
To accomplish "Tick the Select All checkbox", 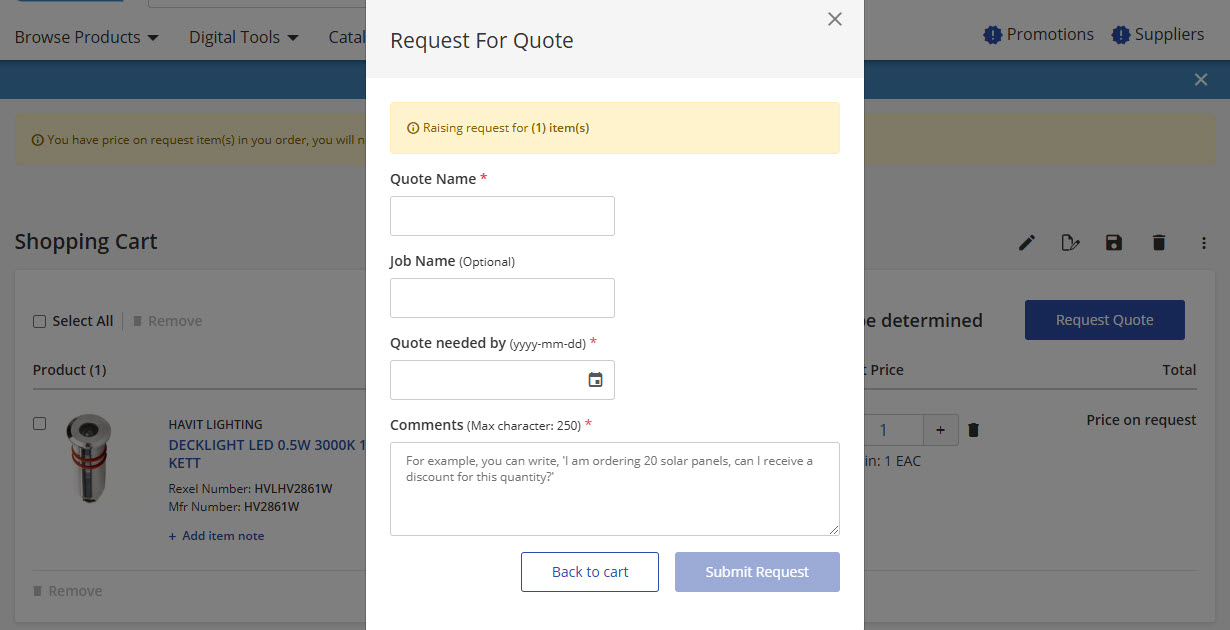I will click(40, 321).
